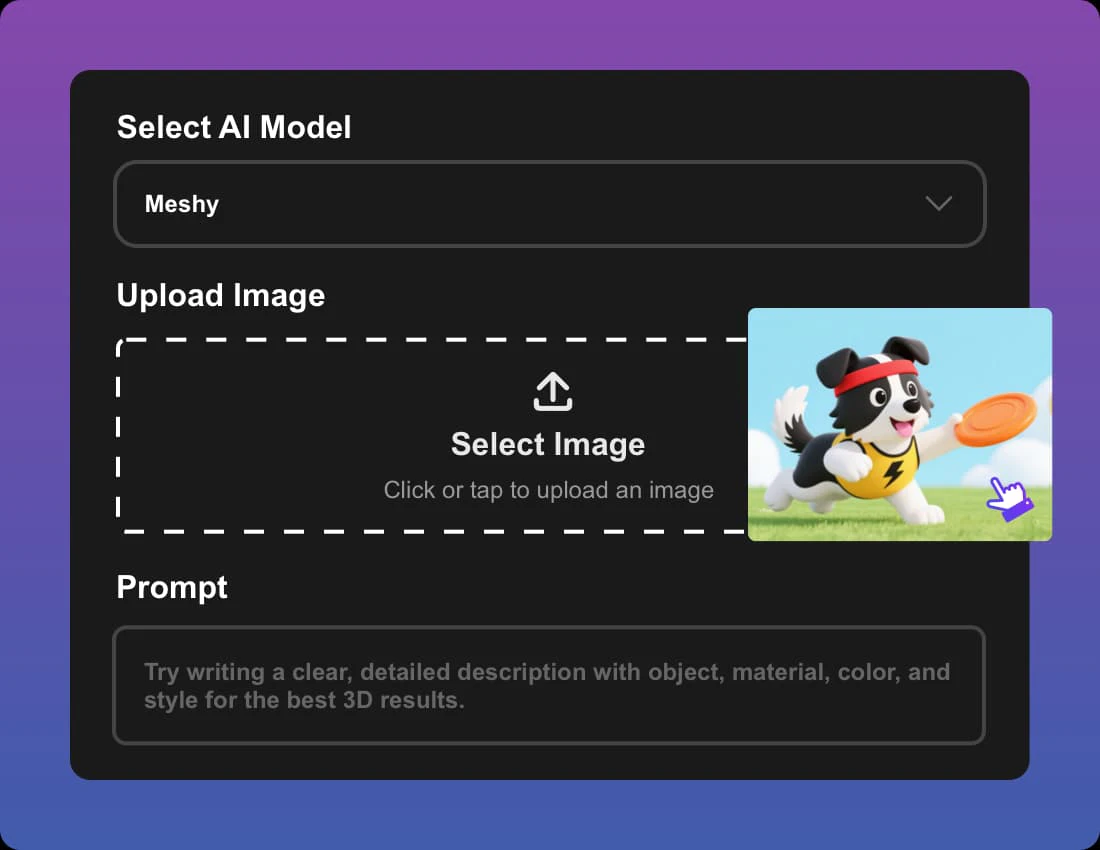1100x850 pixels.
Task: Expand the model list via the chevron arrow
Action: (938, 204)
